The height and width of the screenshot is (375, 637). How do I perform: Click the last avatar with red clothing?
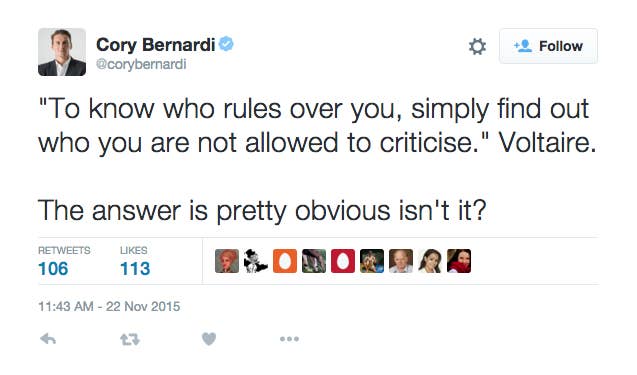[459, 261]
